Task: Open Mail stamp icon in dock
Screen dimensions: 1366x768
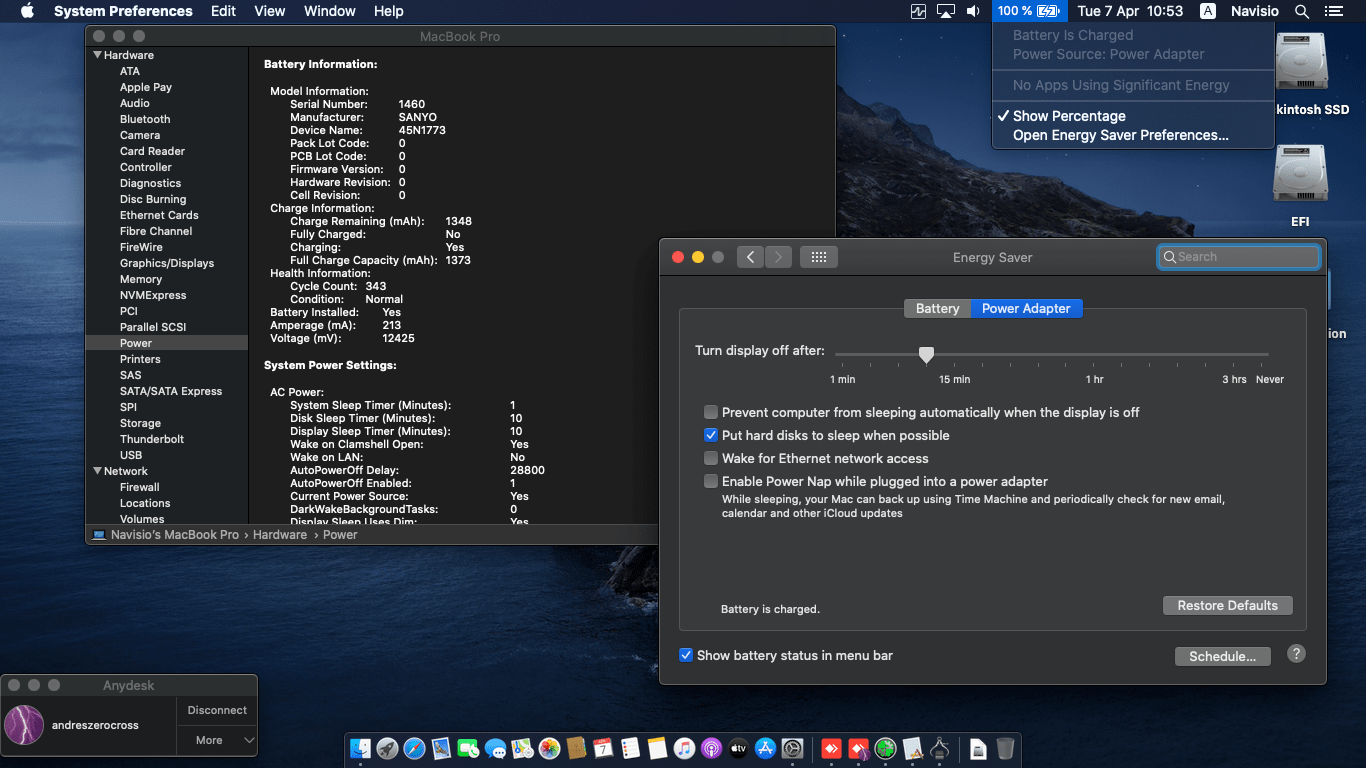Action: point(442,748)
